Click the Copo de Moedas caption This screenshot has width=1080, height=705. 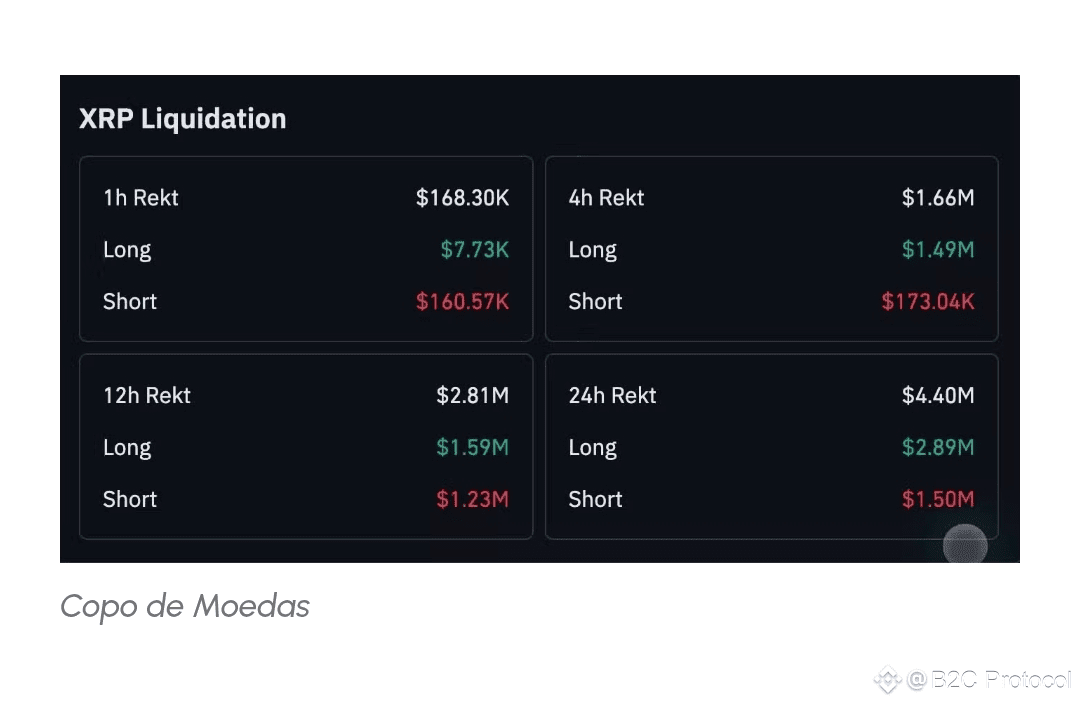[x=185, y=606]
